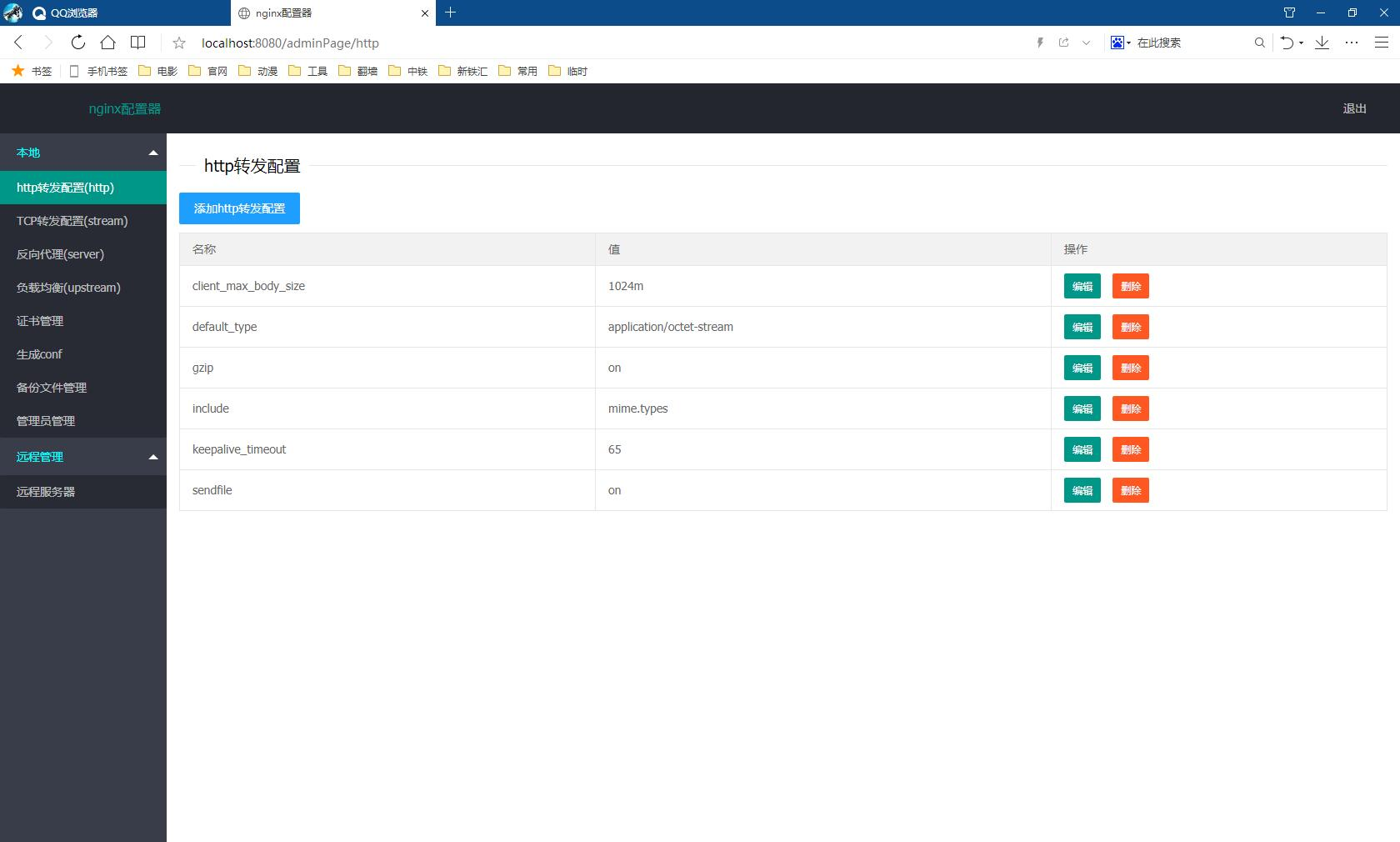Click the QQ浏览器 logo tab
This screenshot has height=842, width=1400.
[65, 13]
